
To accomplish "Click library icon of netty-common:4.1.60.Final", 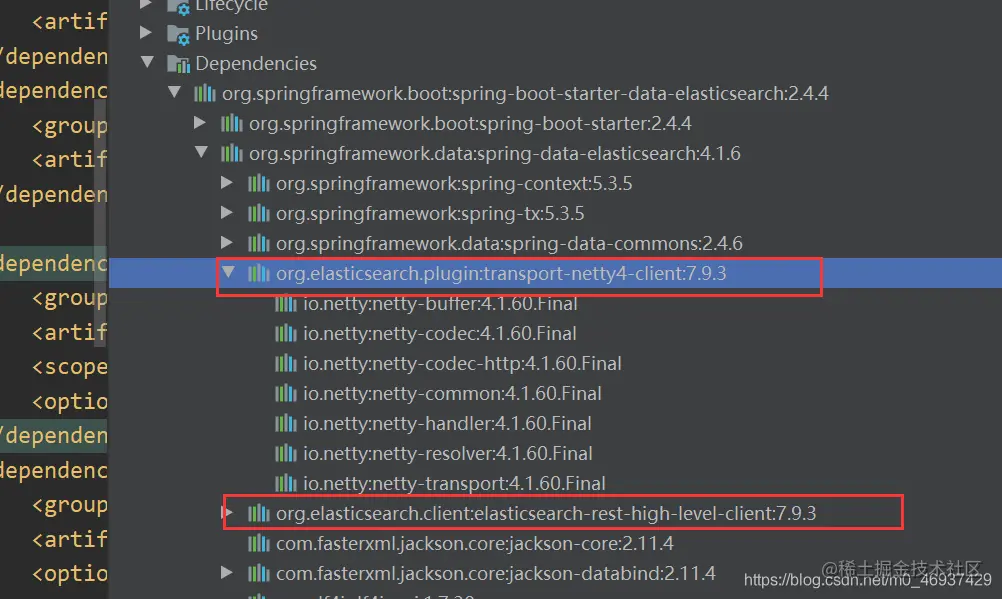I will pyautogui.click(x=286, y=393).
